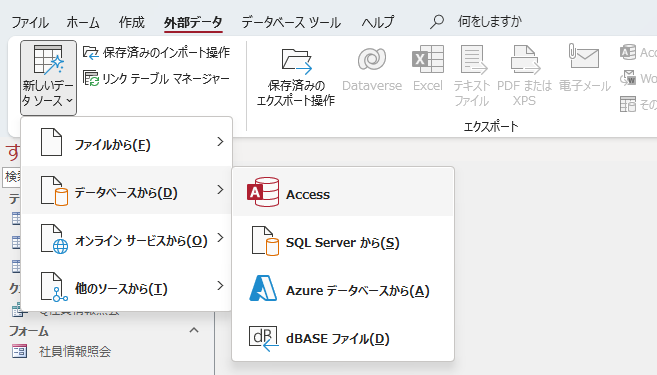
Task: Click the 何をしますか search box
Action: [489, 21]
